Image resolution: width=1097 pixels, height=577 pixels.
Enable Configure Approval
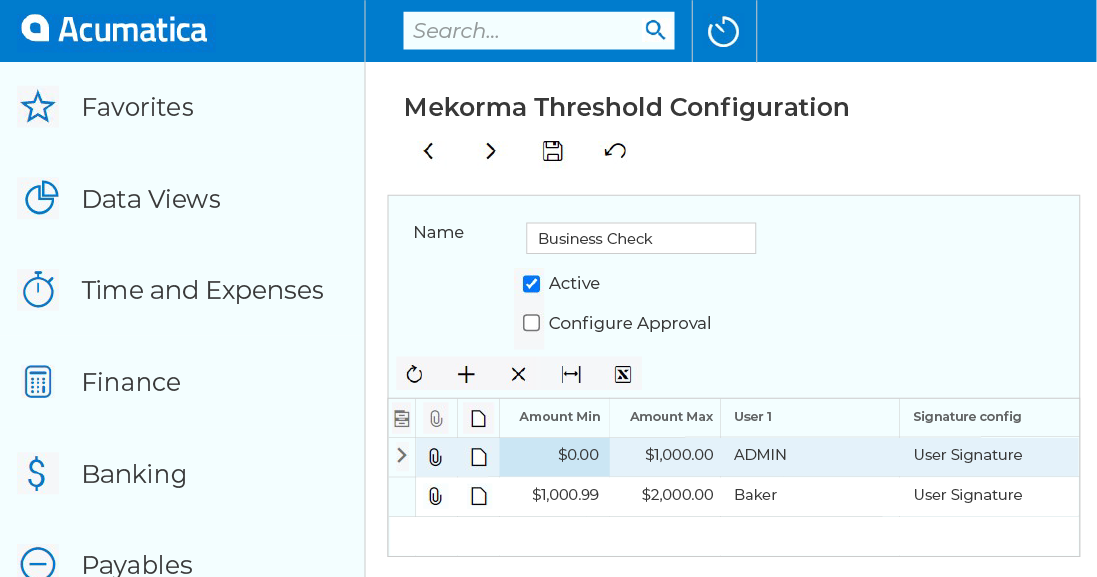point(530,322)
